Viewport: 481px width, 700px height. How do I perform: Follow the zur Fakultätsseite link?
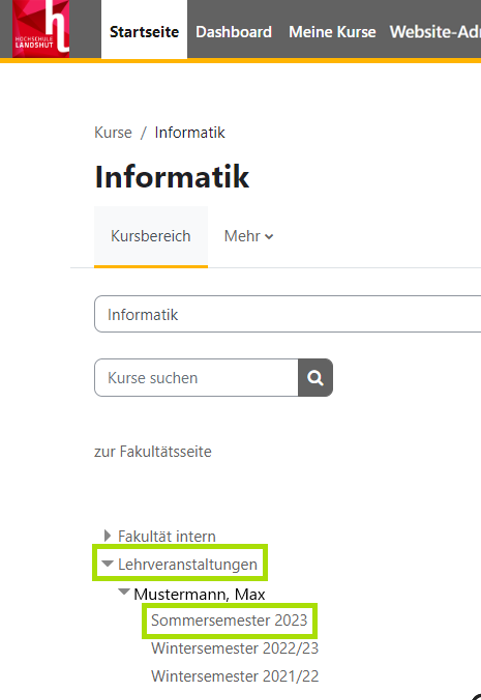point(153,451)
